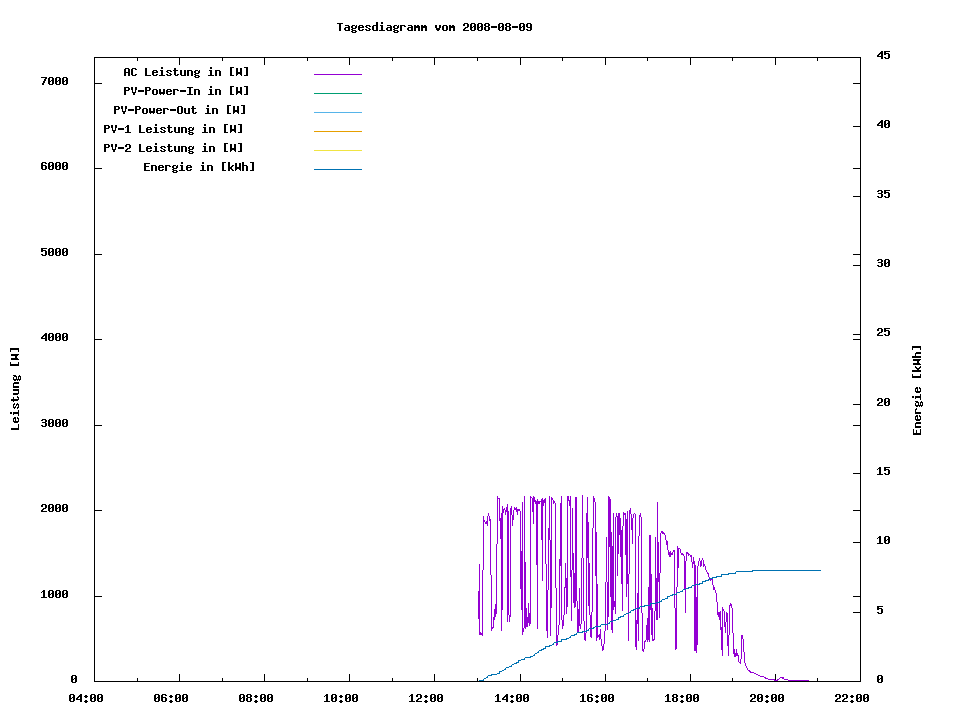The height and width of the screenshot is (720, 960).
Task: Select the AC Leistung legend label
Action: click(186, 72)
